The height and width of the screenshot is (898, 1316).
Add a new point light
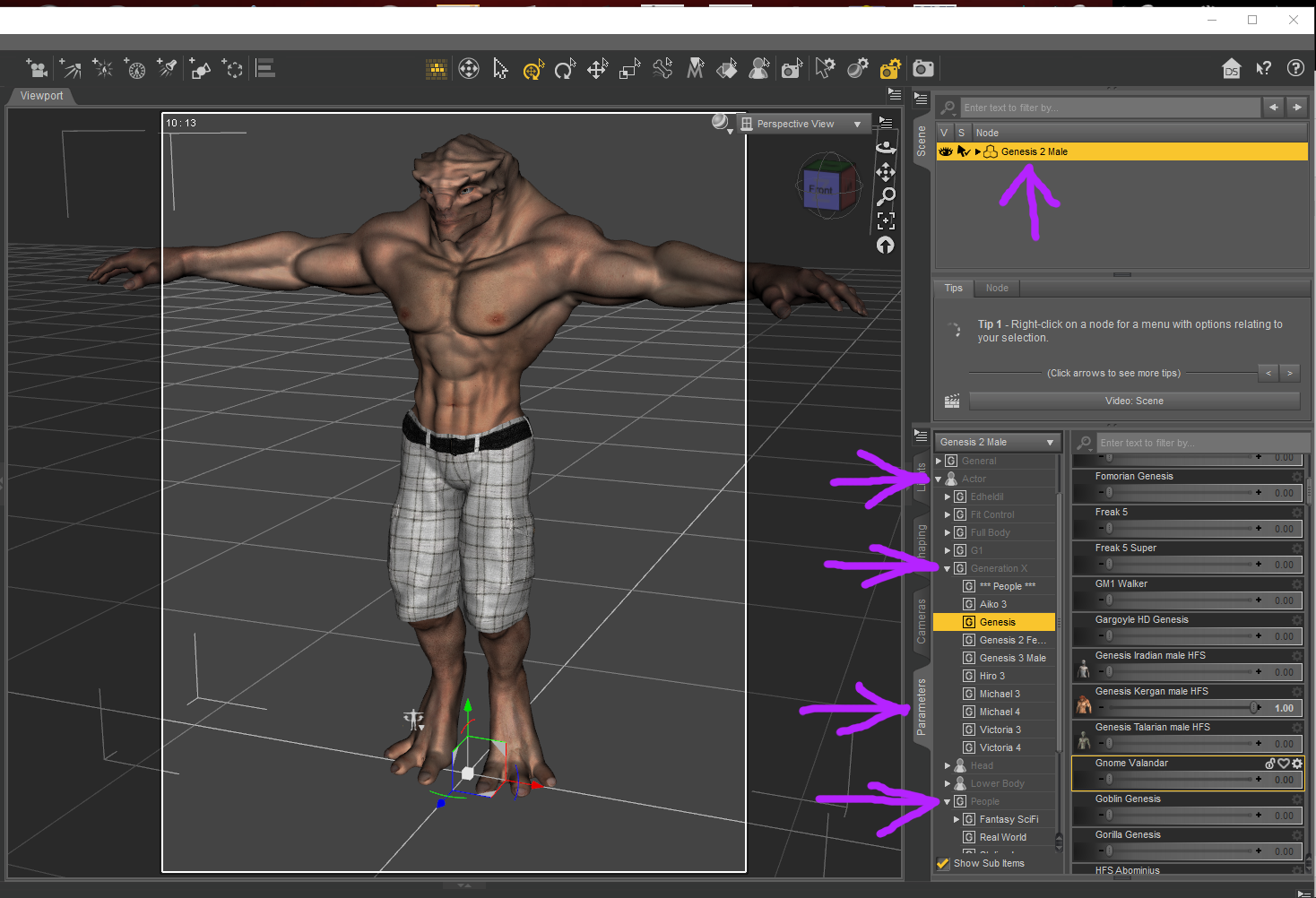tap(103, 69)
